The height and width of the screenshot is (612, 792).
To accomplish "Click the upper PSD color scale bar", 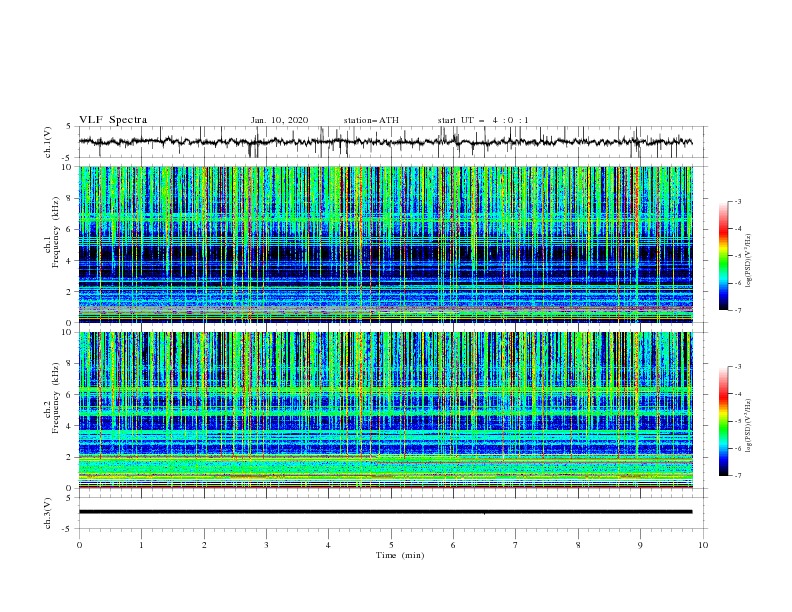I will pyautogui.click(x=723, y=256).
